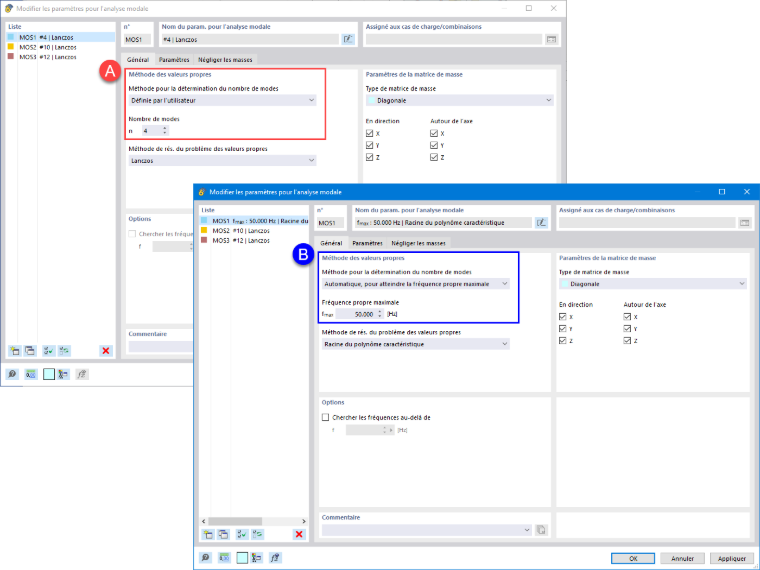Open Lanczos solver method dropdown
This screenshot has height=570, width=760.
coord(222,160)
